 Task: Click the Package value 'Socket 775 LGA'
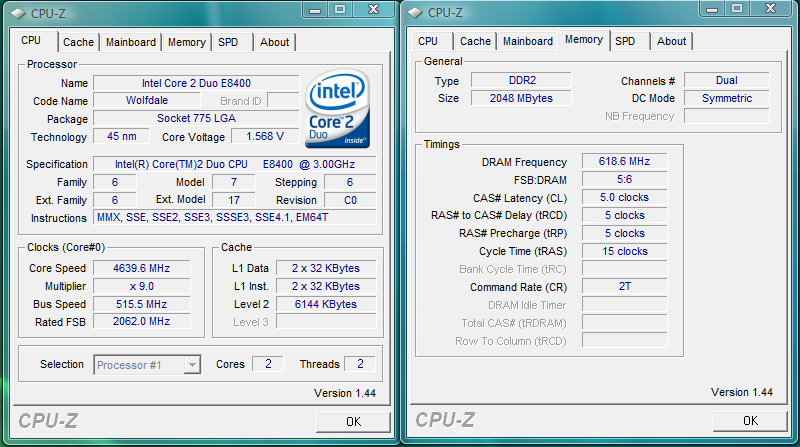coord(196,118)
